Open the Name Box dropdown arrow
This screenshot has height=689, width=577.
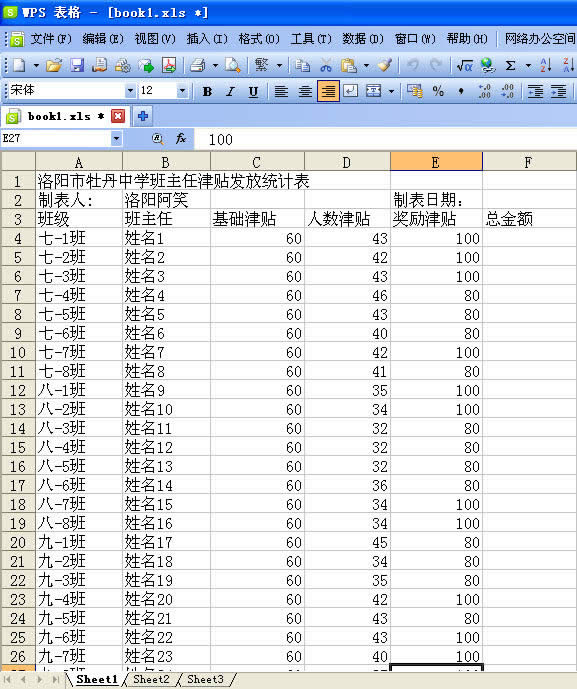116,138
